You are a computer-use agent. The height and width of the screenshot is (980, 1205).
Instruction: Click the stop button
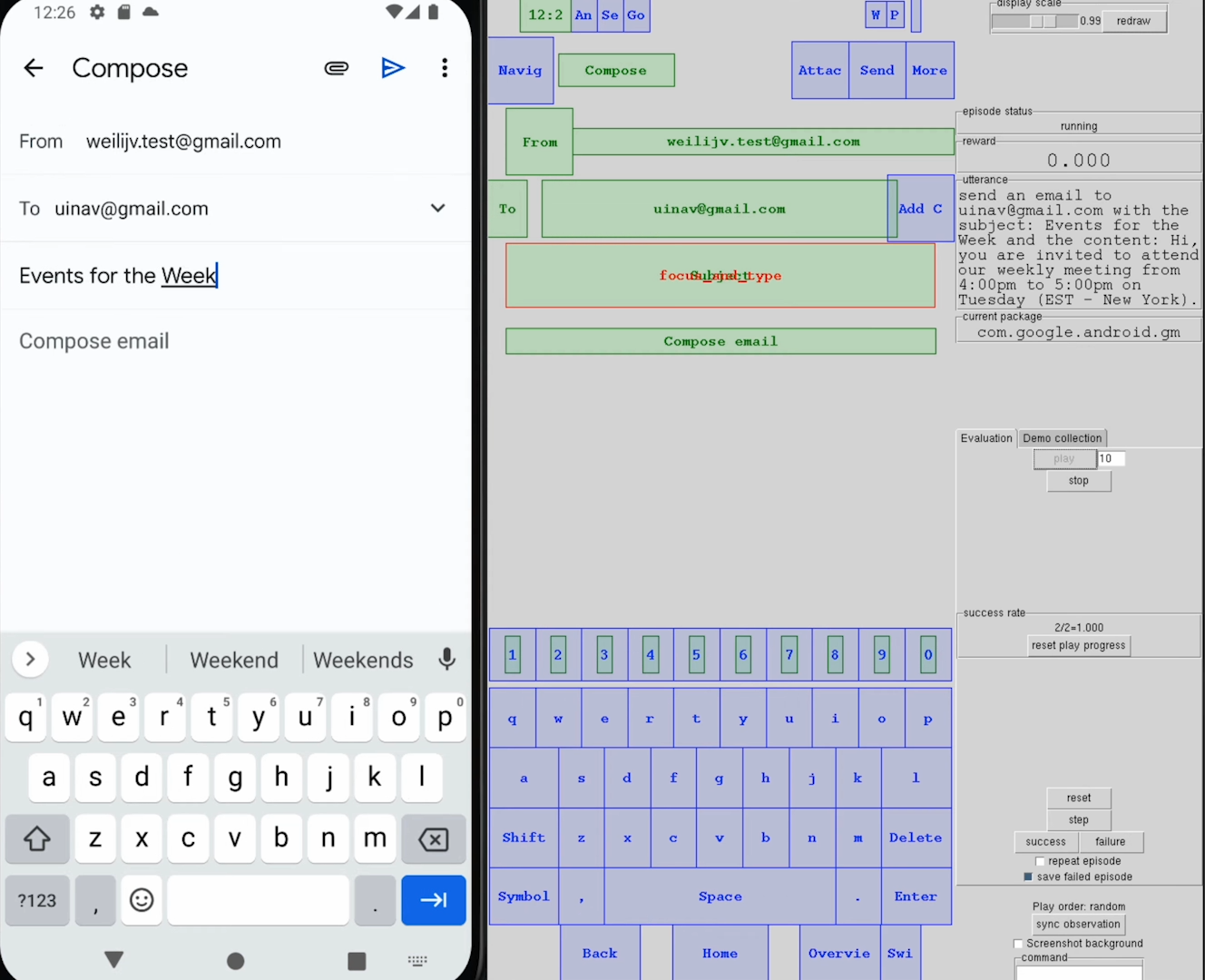tap(1079, 481)
